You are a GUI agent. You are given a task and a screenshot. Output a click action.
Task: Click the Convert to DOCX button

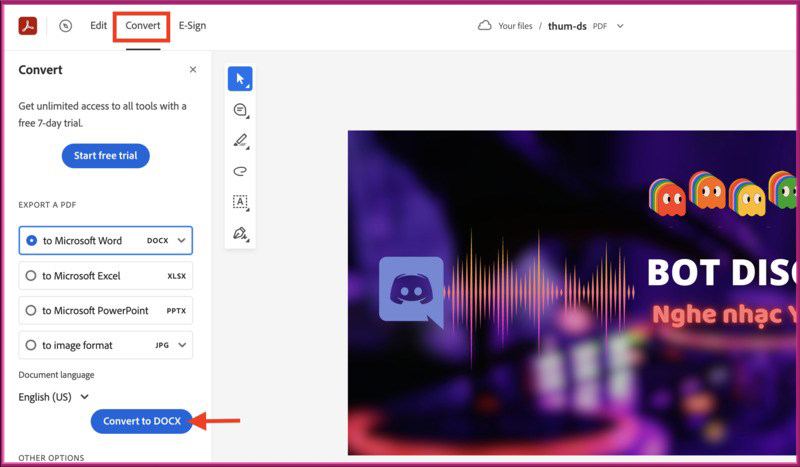[x=142, y=421]
